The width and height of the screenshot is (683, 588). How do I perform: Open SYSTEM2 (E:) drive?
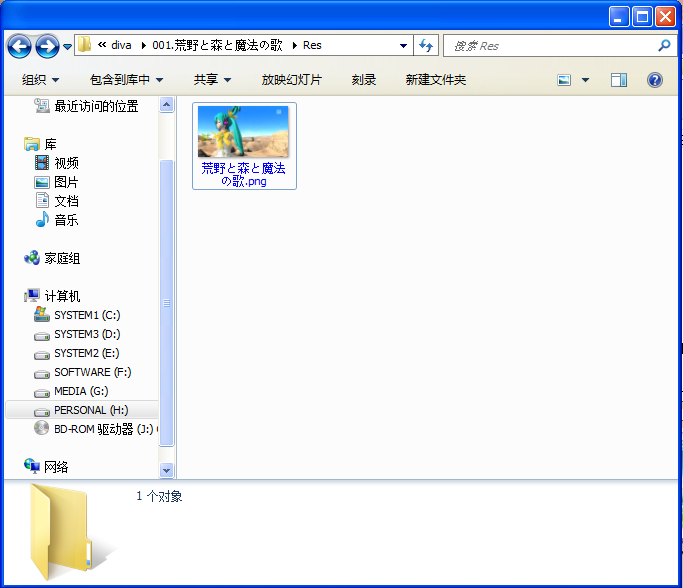[x=87, y=353]
